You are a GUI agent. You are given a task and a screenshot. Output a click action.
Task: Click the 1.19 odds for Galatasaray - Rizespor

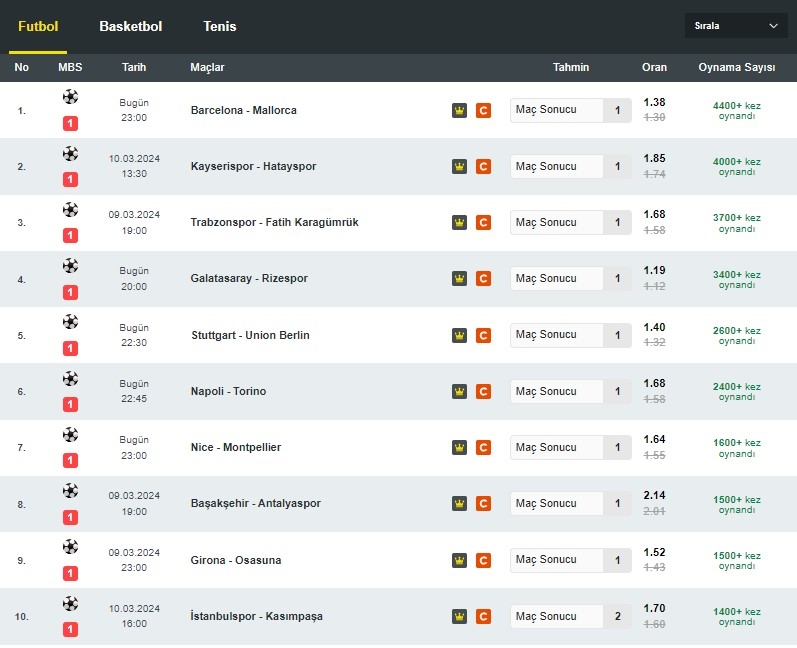654,270
